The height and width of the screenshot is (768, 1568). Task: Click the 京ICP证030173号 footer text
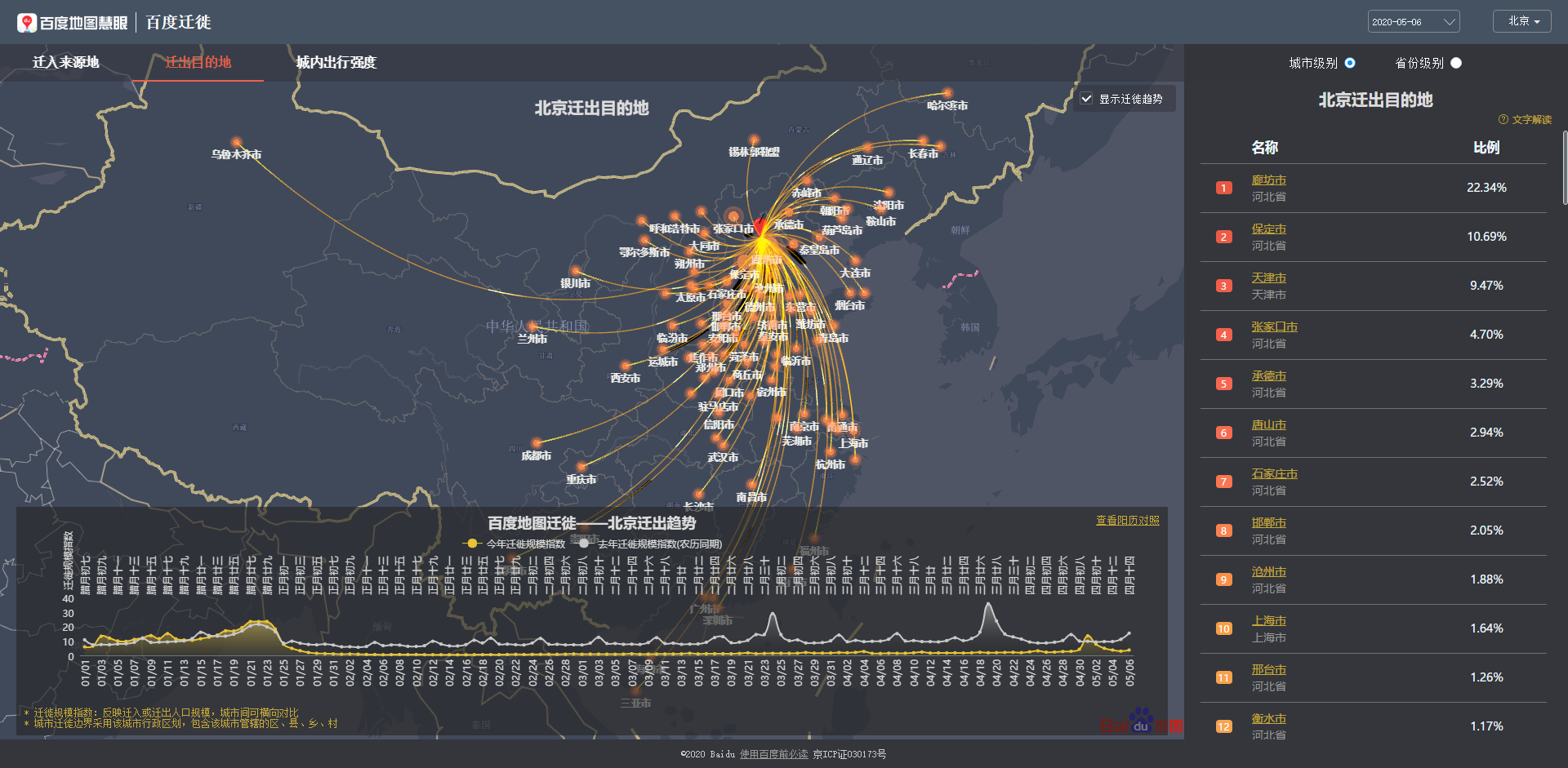click(x=849, y=754)
